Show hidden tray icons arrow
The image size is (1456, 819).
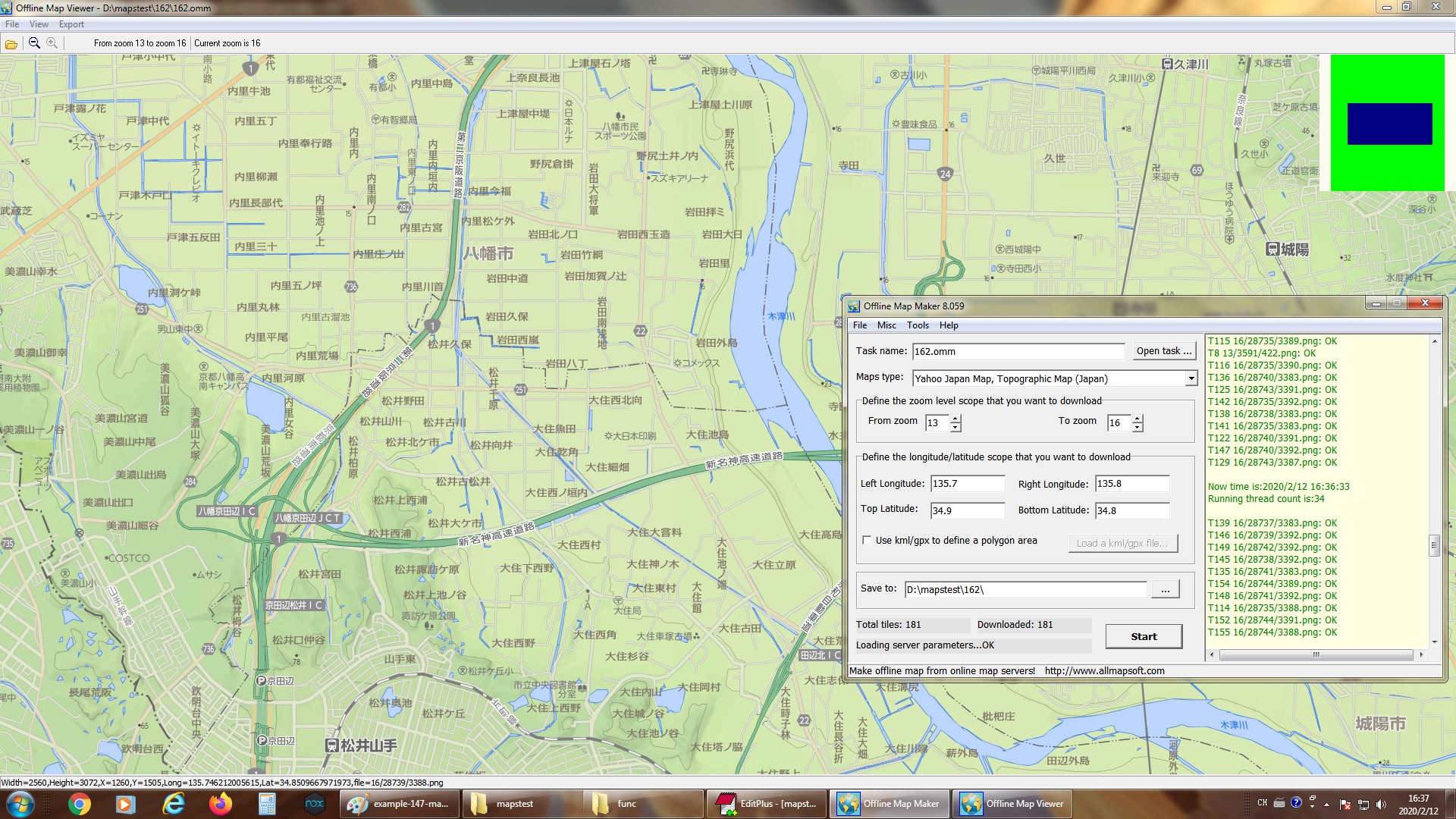point(1326,804)
